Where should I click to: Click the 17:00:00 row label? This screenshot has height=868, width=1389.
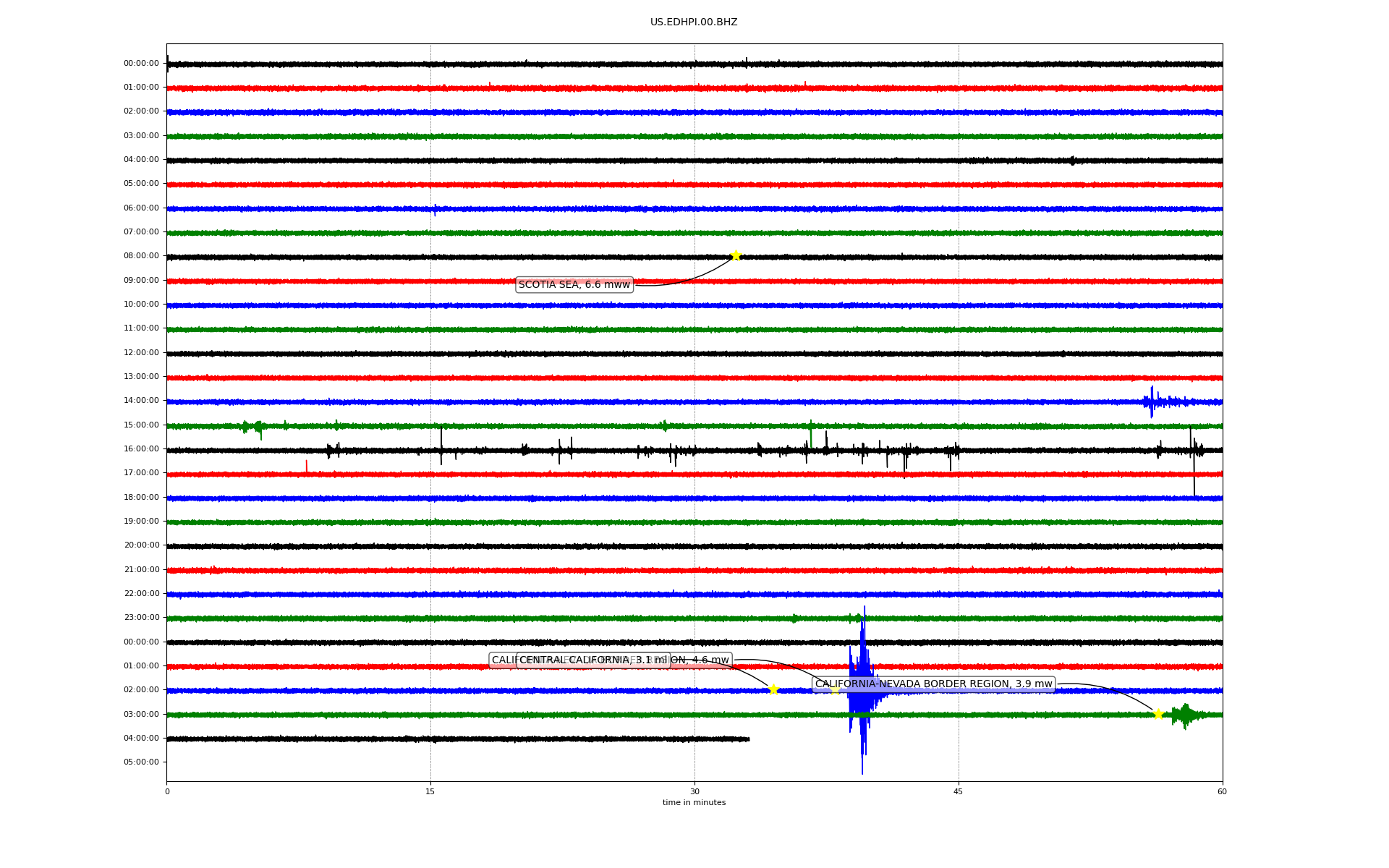point(141,473)
